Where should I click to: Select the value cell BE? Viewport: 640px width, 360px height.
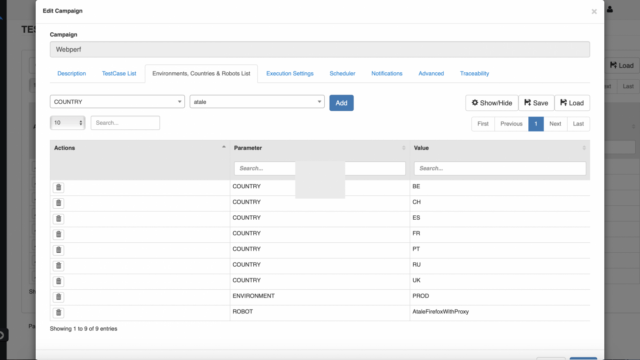point(500,187)
